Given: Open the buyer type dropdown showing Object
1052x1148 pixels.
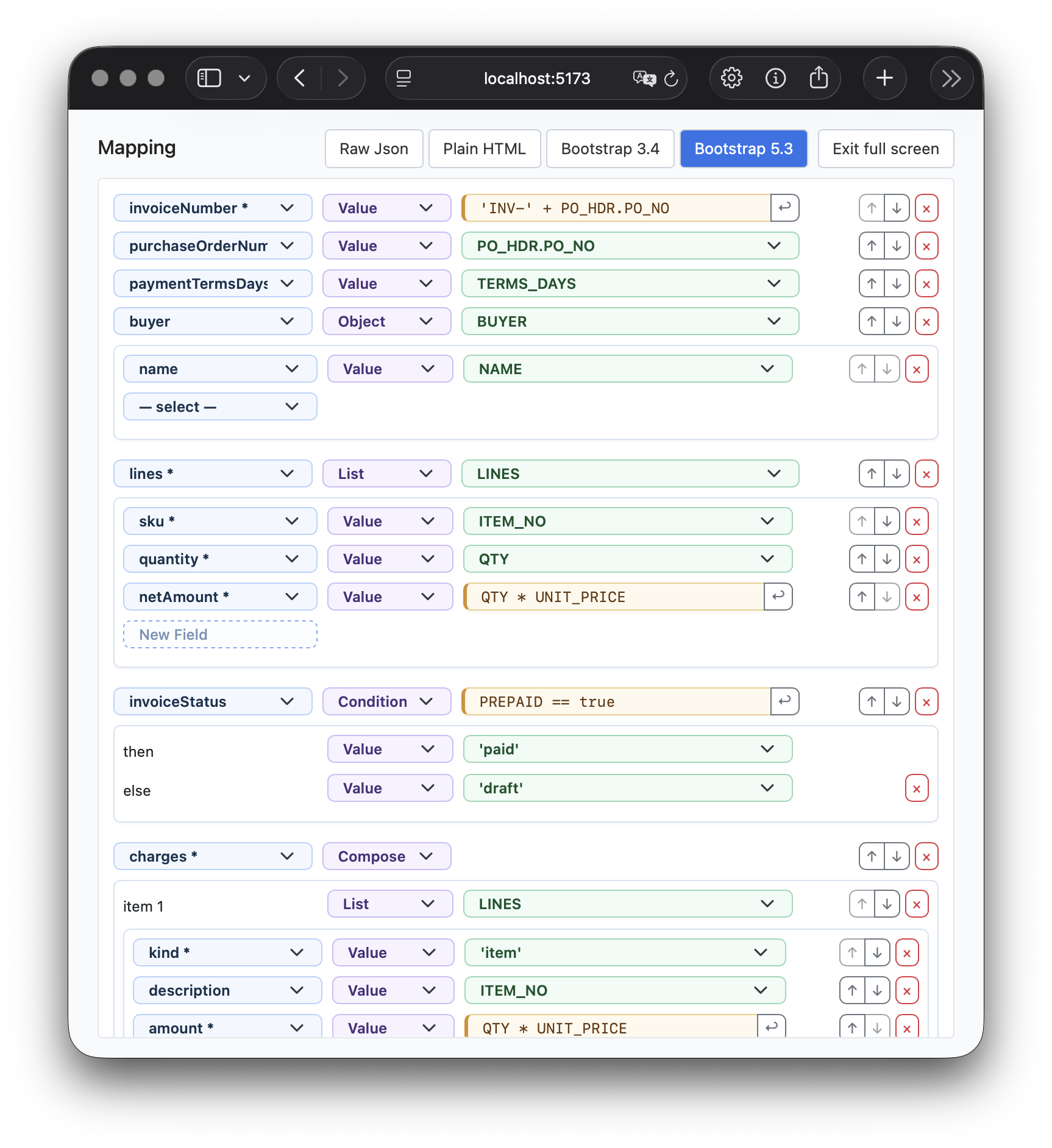Looking at the screenshot, I should coord(386,322).
